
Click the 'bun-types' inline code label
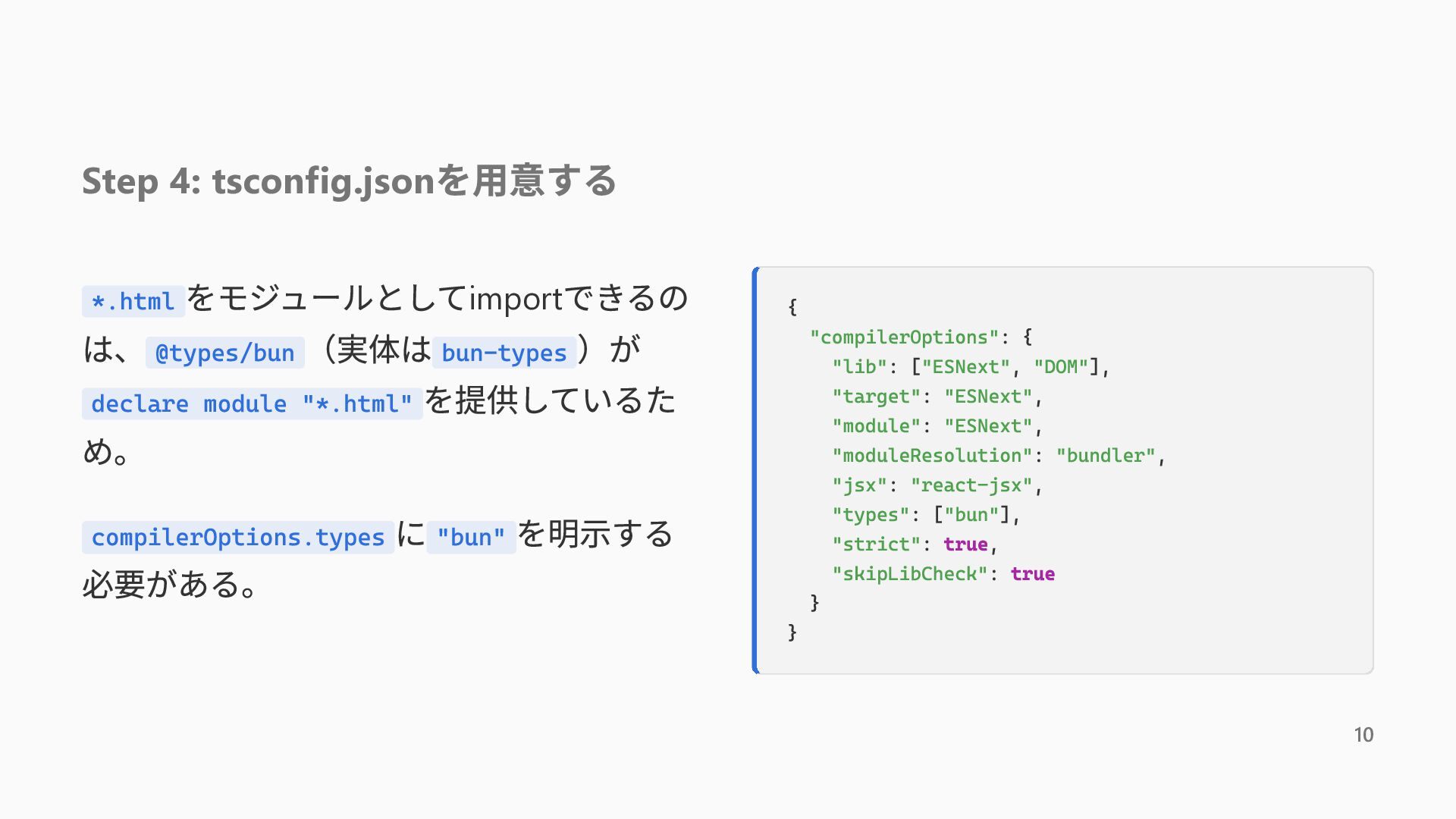[x=504, y=353]
